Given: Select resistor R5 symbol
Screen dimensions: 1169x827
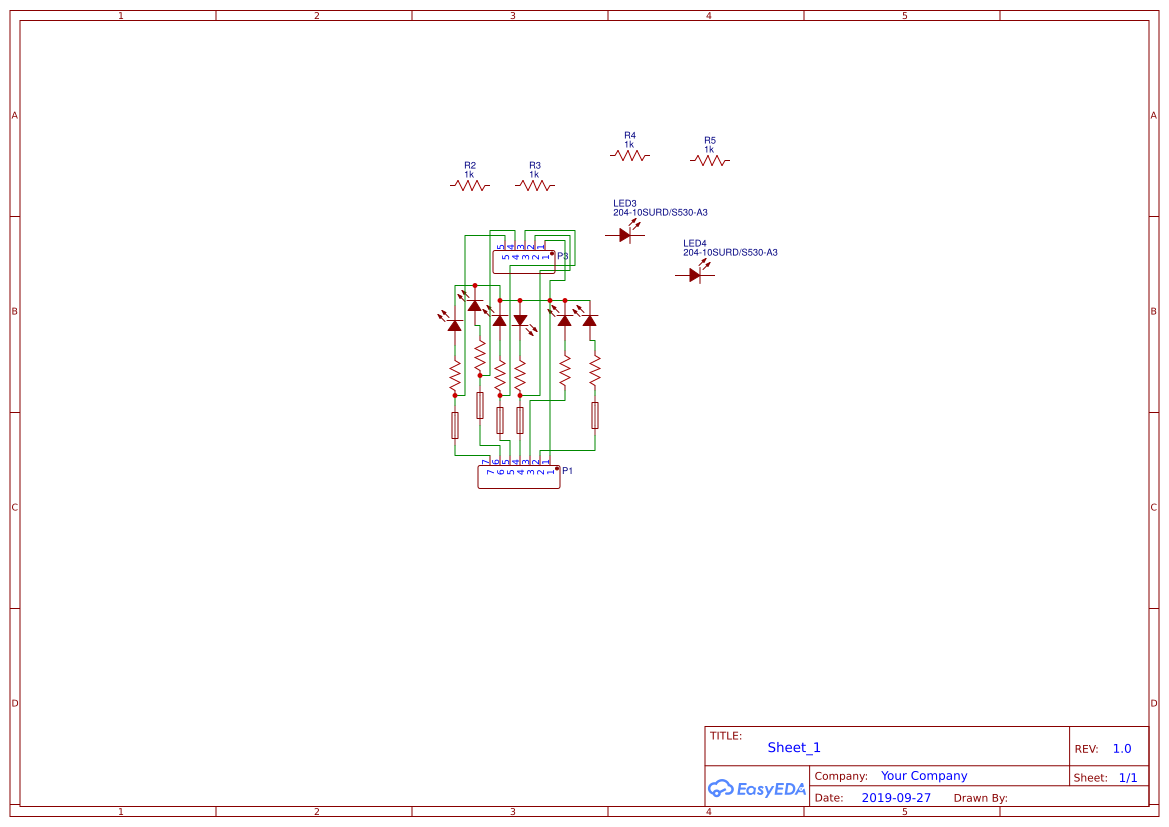Looking at the screenshot, I should (x=709, y=158).
